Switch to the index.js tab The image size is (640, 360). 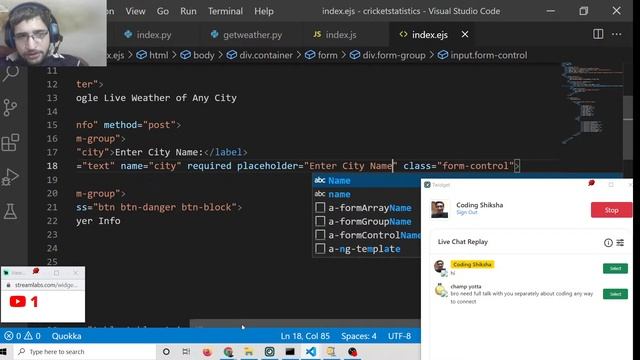pyautogui.click(x=335, y=35)
